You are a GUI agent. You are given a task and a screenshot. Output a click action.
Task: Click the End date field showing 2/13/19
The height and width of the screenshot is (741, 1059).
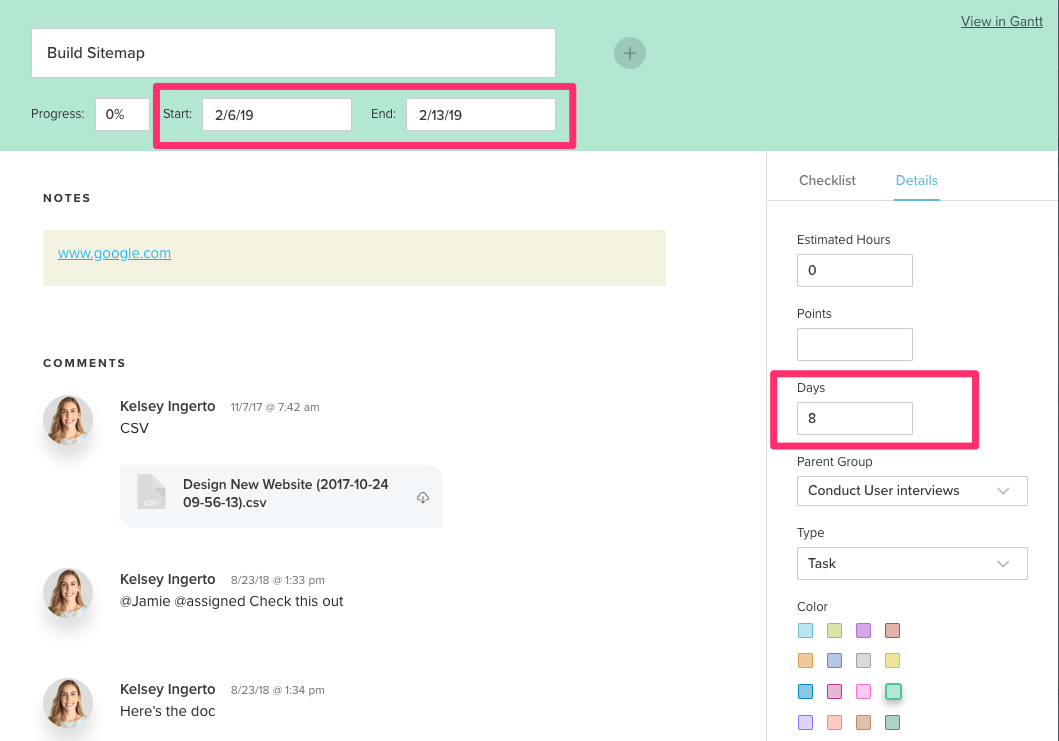(x=481, y=114)
